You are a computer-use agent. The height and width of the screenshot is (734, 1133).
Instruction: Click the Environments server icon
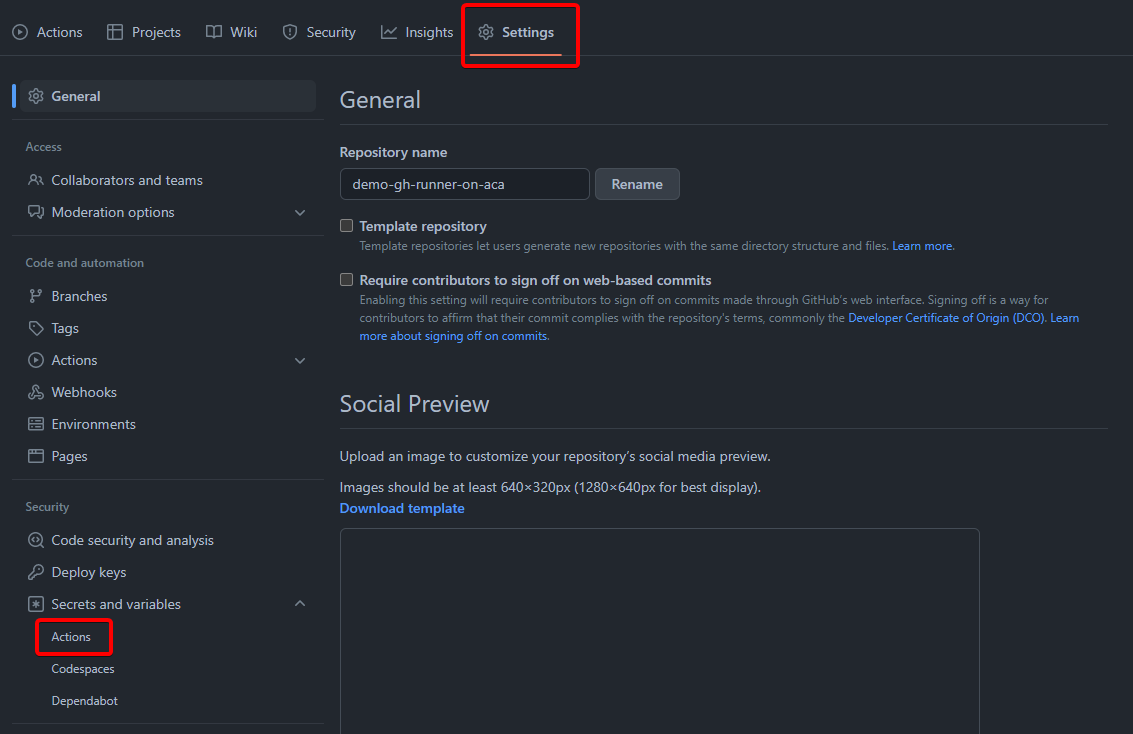(36, 424)
